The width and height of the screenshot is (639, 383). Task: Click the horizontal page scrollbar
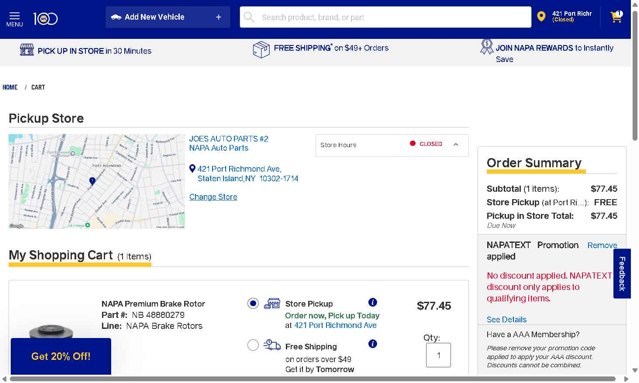[313, 379]
